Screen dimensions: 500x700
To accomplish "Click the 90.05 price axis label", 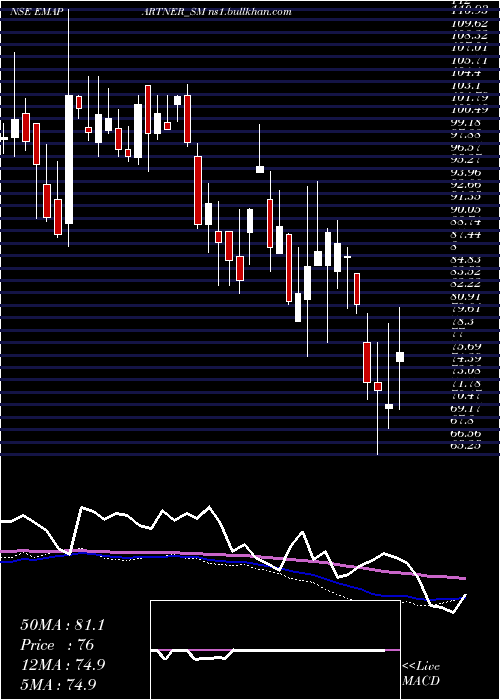I will (x=467, y=210).
